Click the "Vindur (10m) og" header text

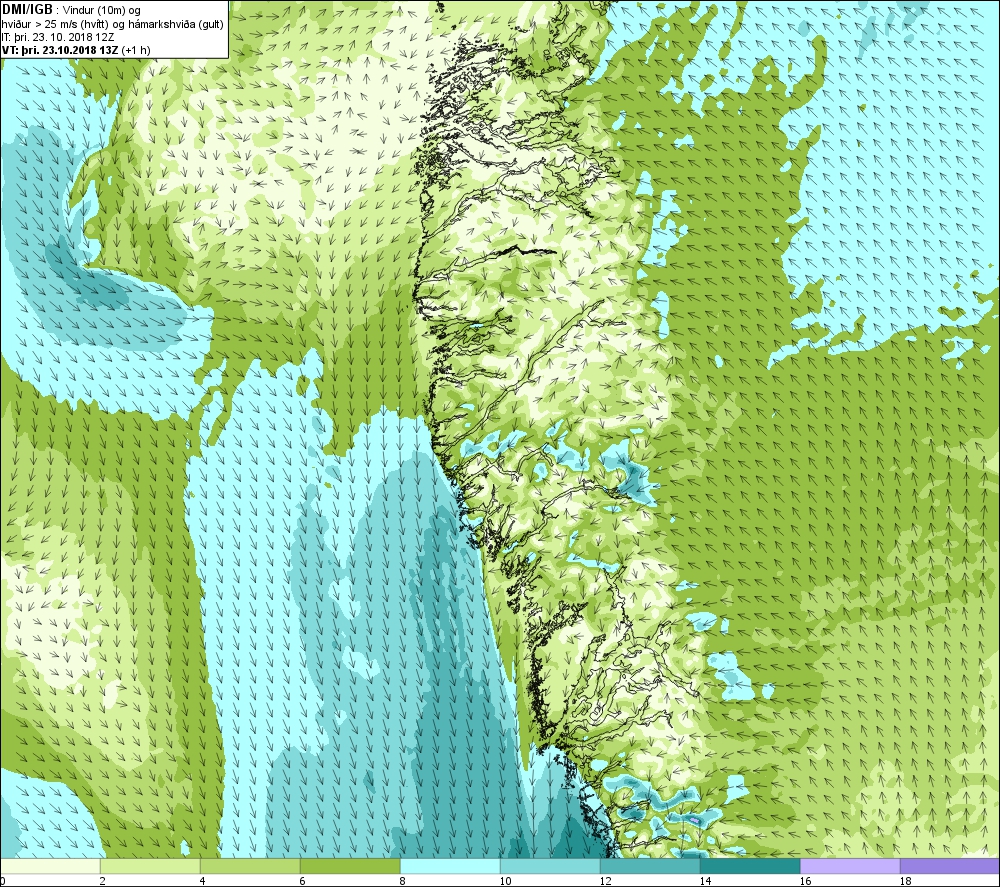coord(102,10)
